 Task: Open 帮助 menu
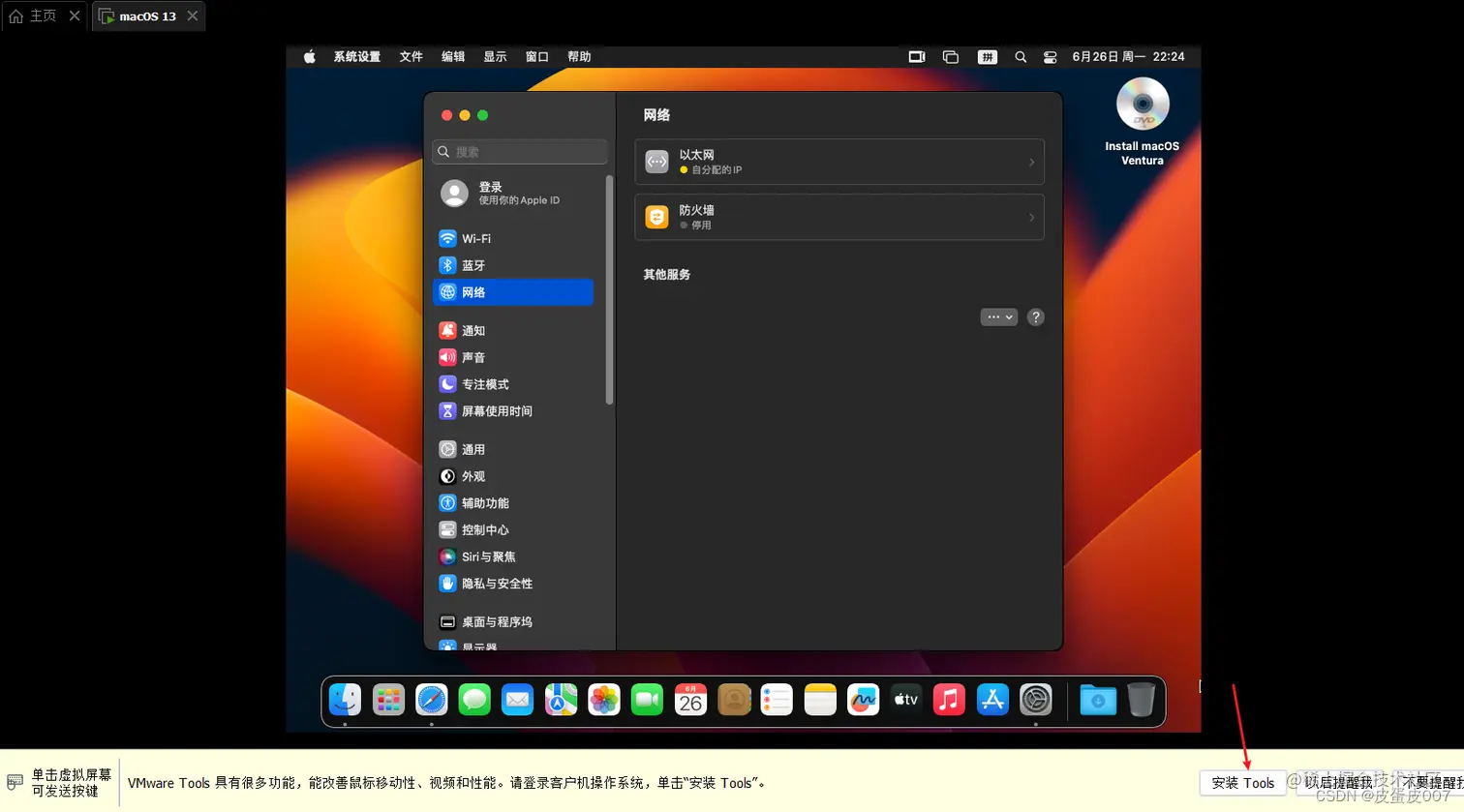tap(579, 57)
